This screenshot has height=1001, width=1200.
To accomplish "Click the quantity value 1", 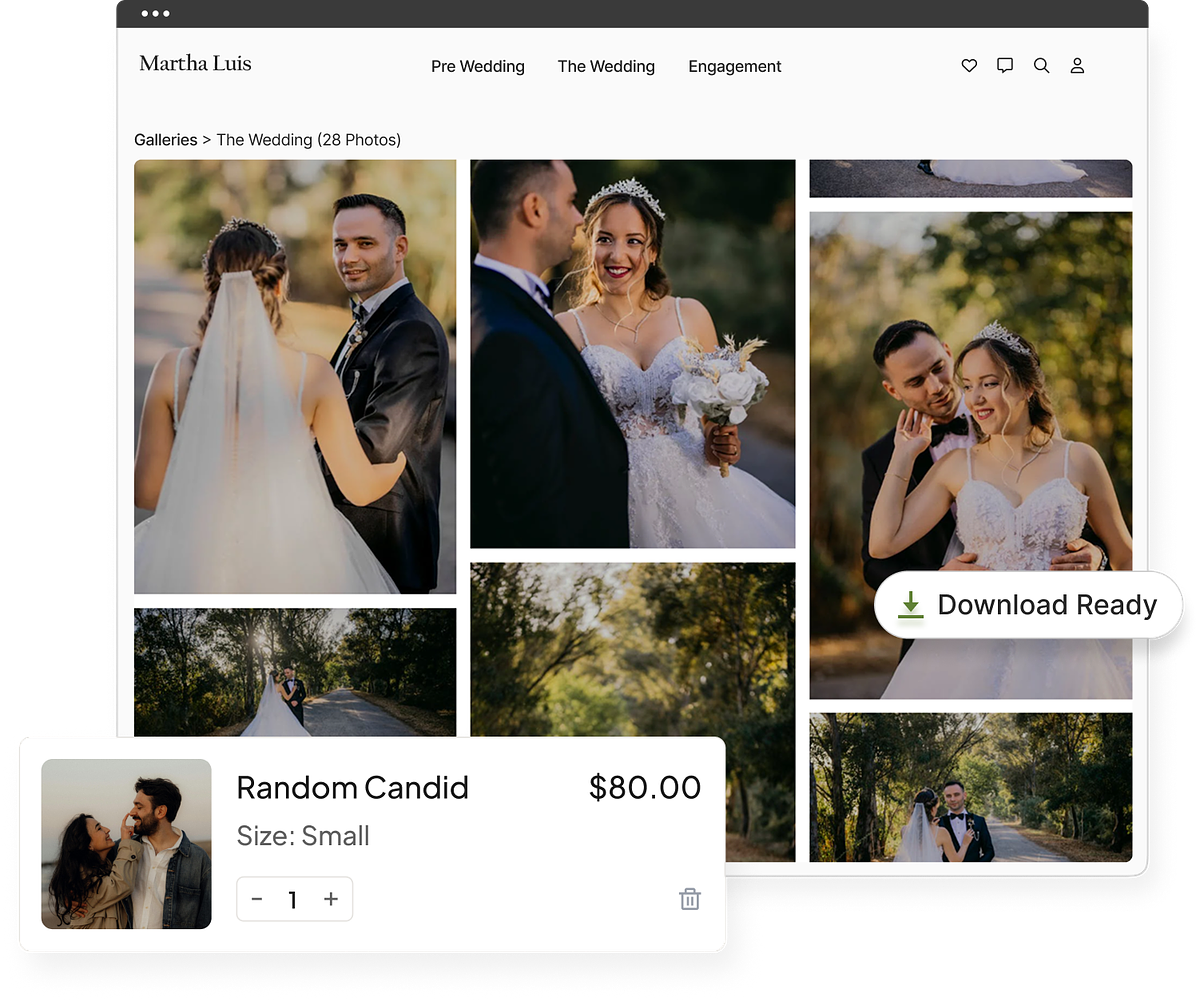I will 293,900.
